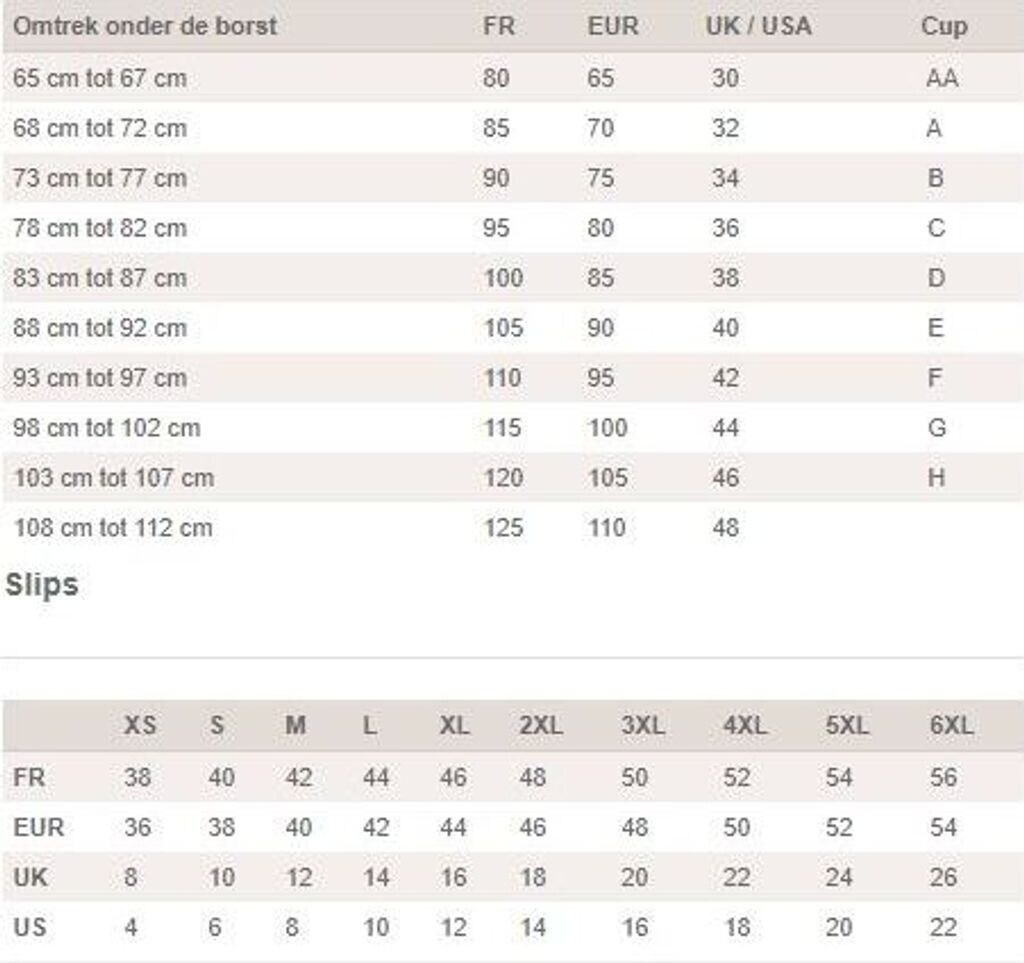
Task: Click the 'Omtrek onder de borst' column header
Action: pos(145,26)
